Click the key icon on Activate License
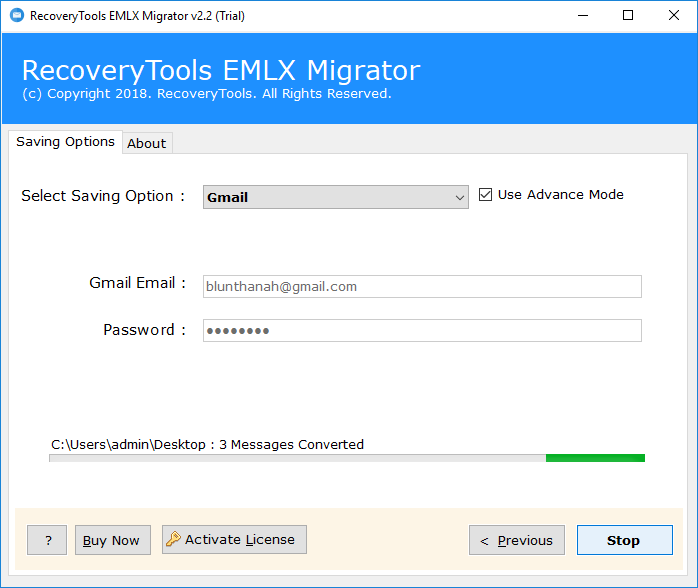Image resolution: width=698 pixels, height=588 pixels. [173, 539]
